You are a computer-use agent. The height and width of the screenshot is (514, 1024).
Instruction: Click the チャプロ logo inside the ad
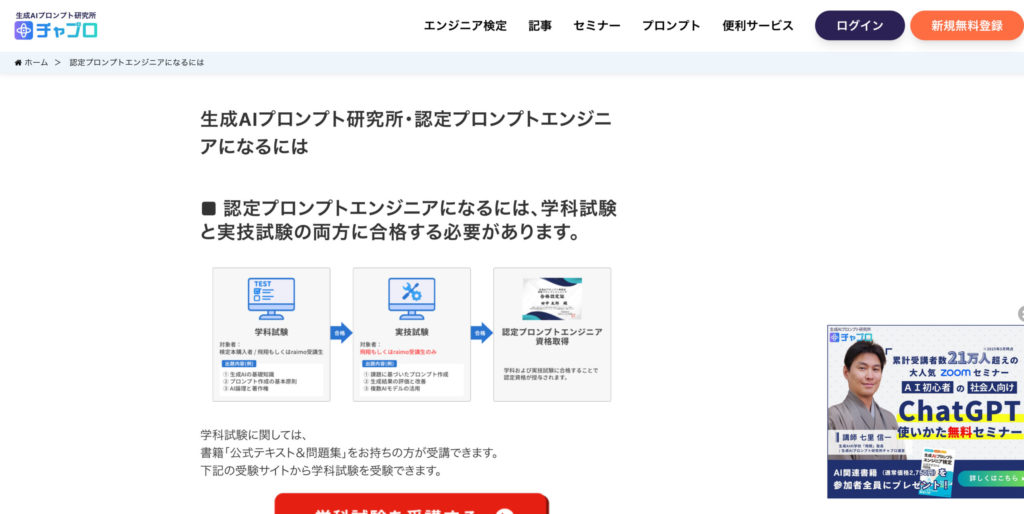coord(851,335)
